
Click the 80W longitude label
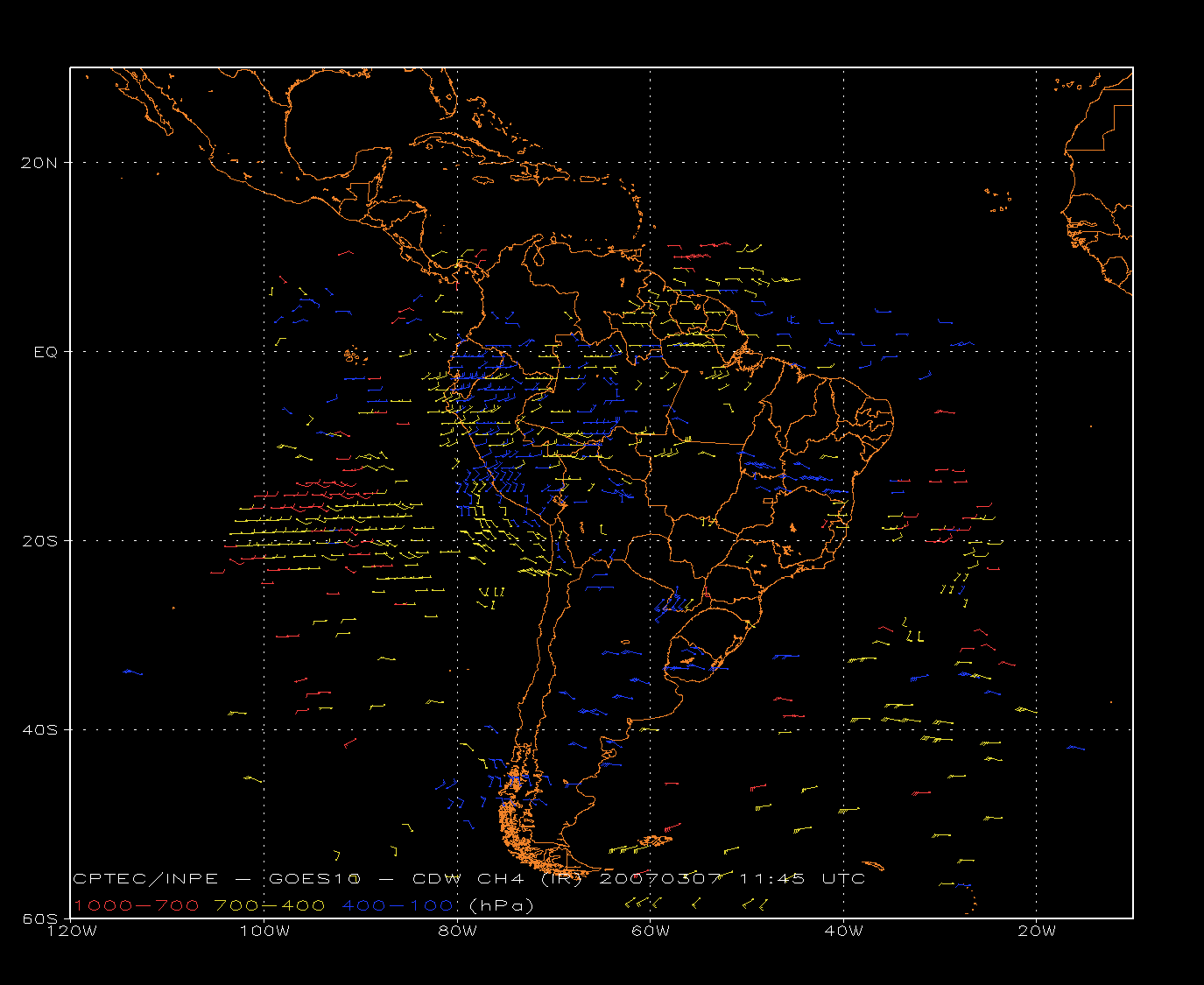tap(458, 932)
